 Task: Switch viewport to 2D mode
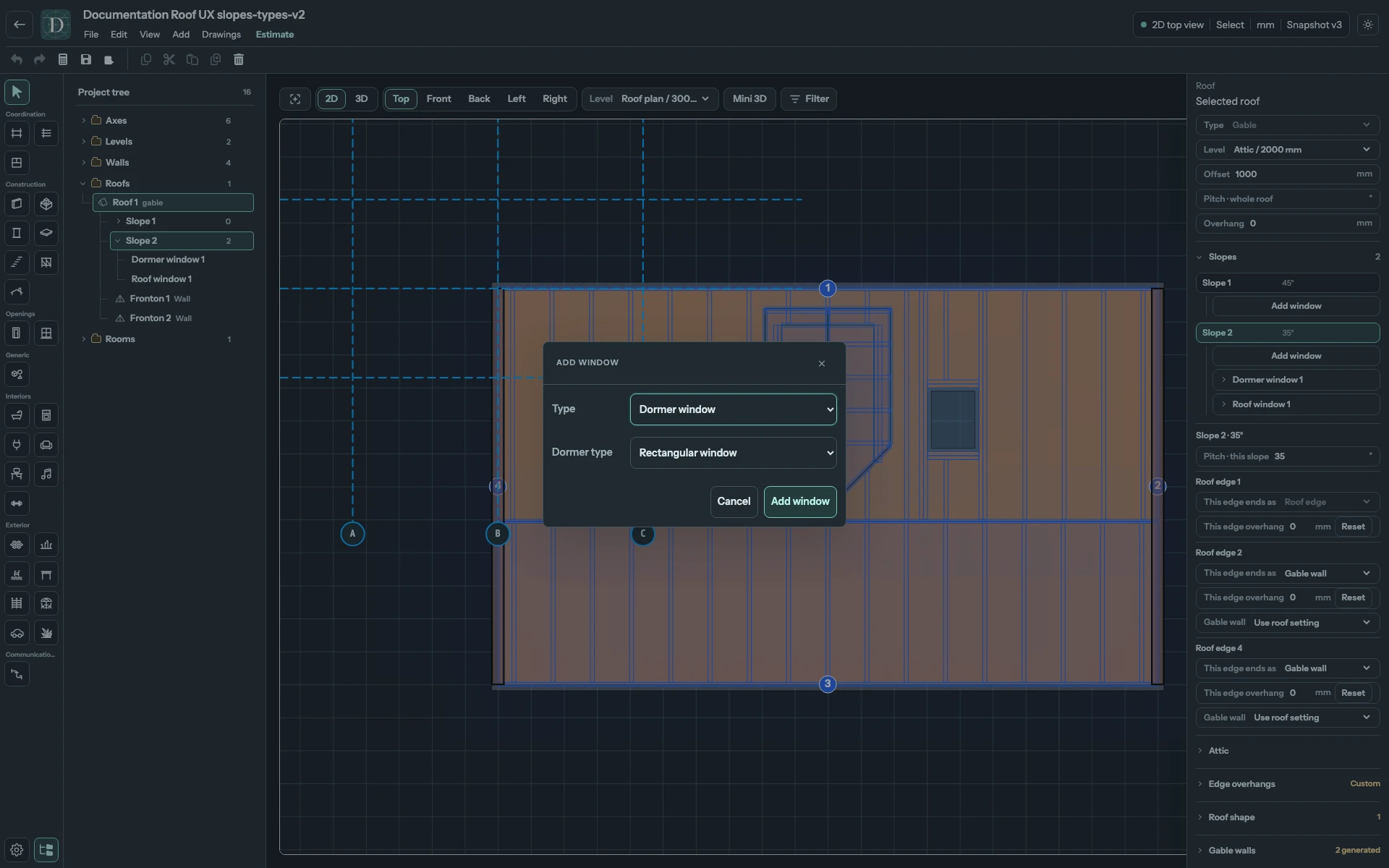(331, 99)
